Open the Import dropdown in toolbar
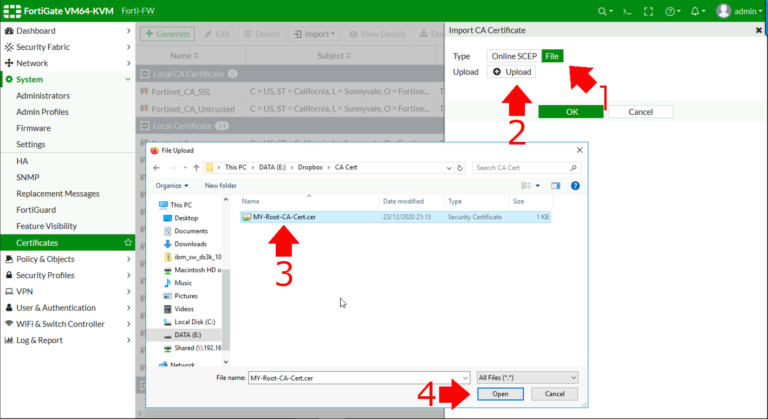The image size is (768, 419). [314, 34]
